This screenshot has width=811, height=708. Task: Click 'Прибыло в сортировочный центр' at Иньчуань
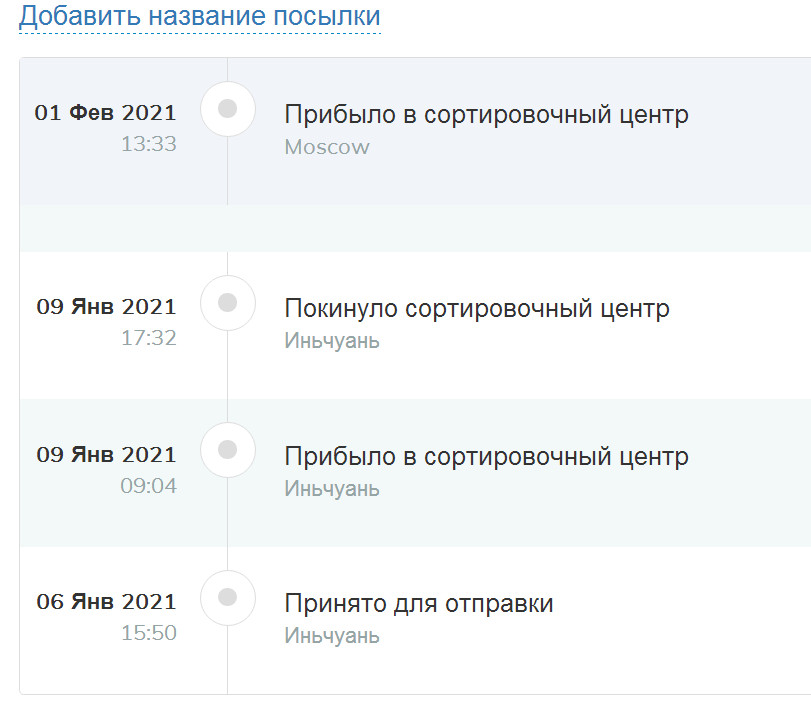click(x=486, y=456)
